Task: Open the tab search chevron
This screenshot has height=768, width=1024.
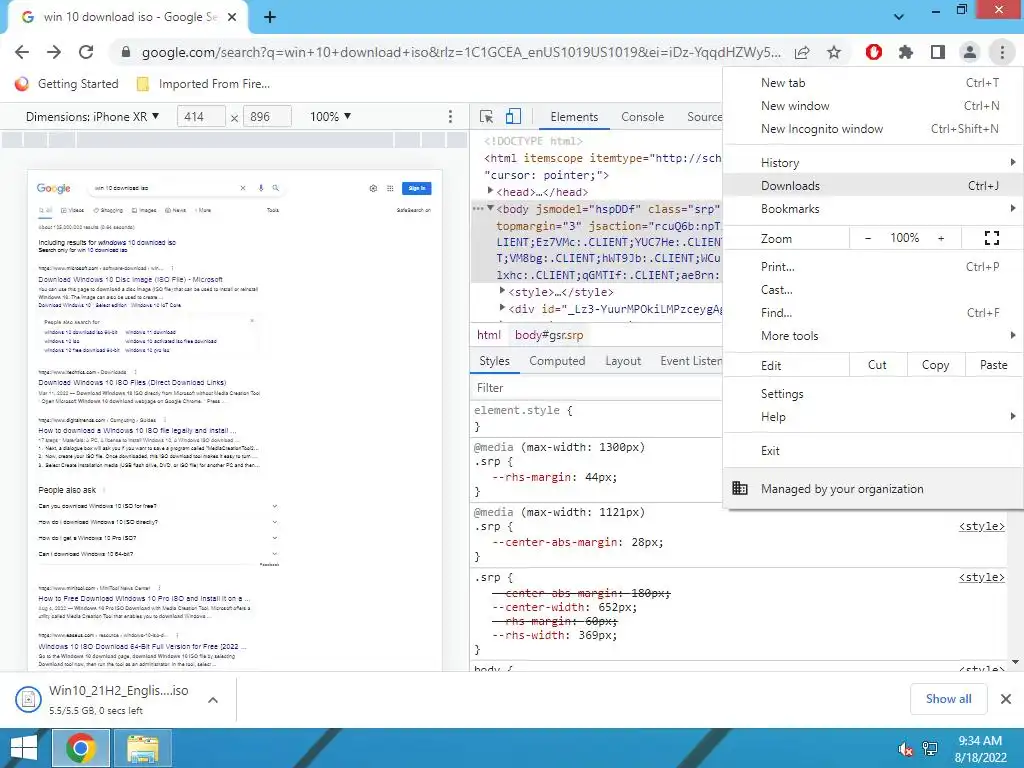Action: pyautogui.click(x=899, y=17)
